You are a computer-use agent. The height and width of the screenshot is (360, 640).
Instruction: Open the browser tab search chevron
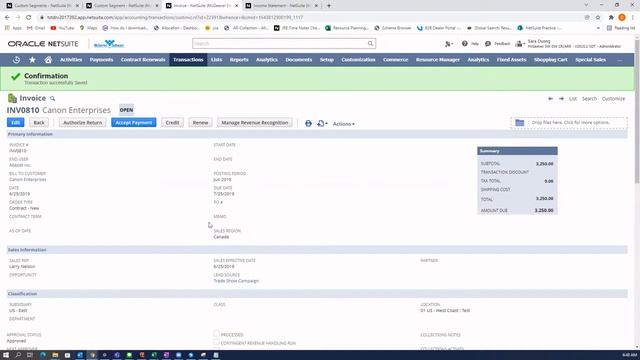pyautogui.click(x=586, y=5)
